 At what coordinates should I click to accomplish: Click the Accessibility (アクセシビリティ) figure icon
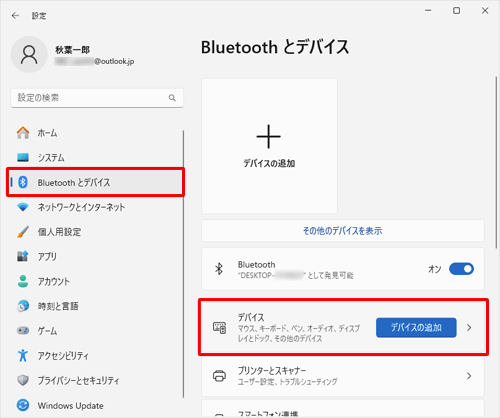[23, 355]
